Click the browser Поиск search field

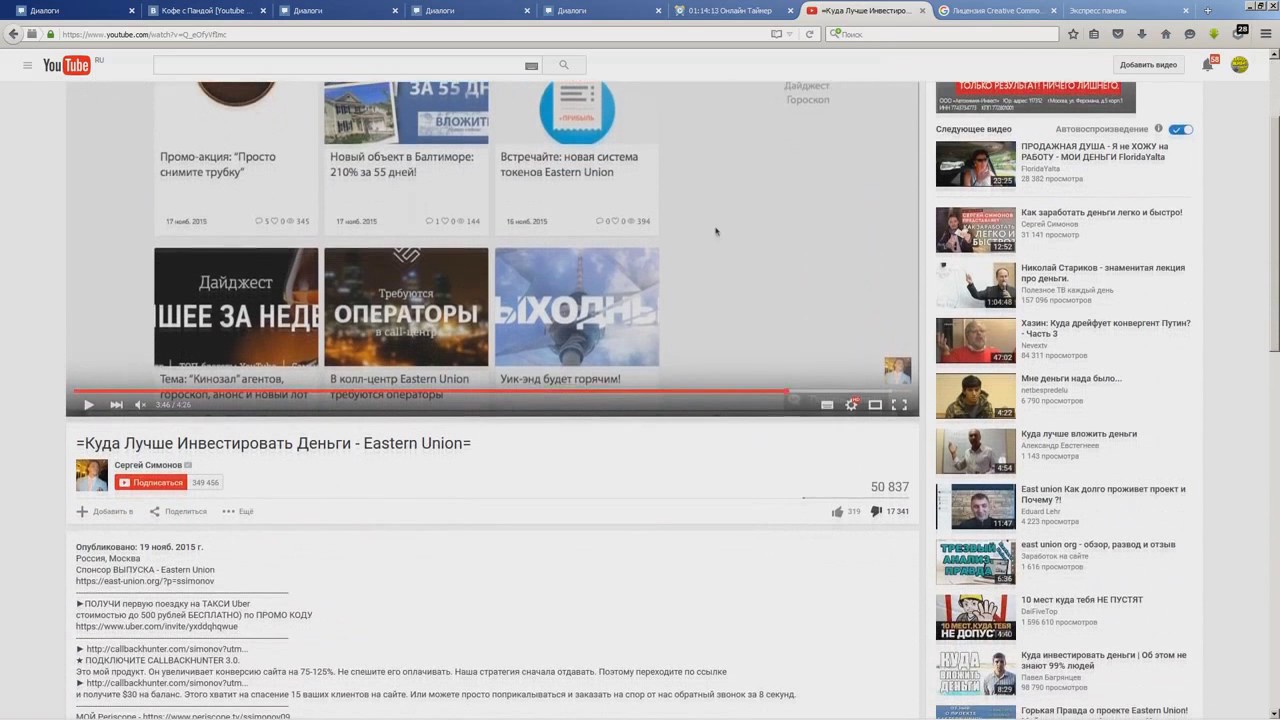point(942,34)
